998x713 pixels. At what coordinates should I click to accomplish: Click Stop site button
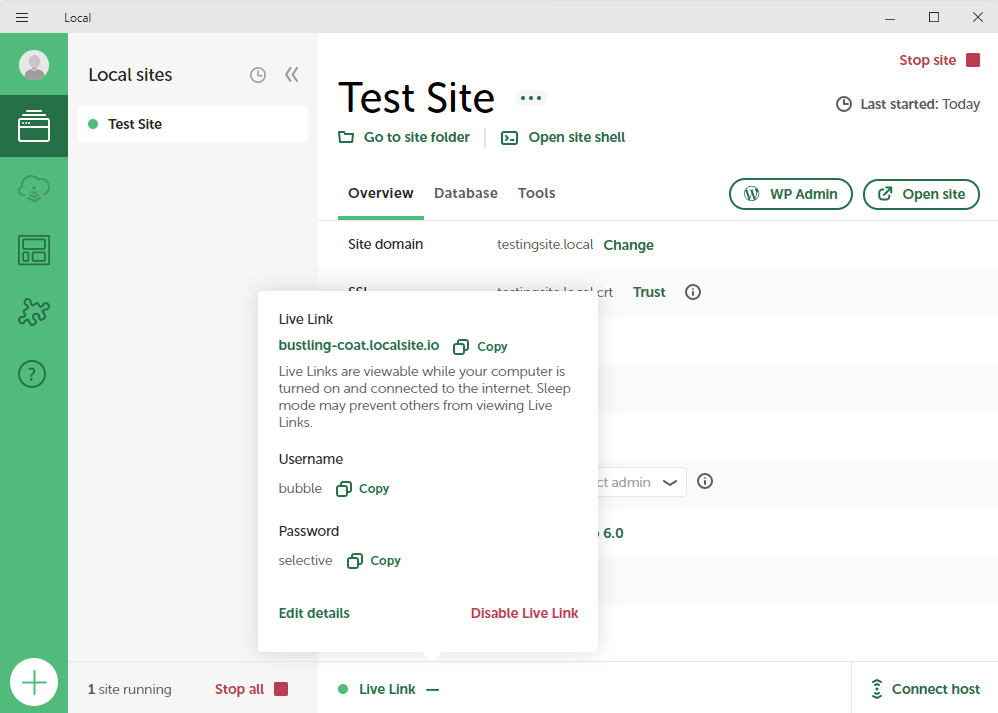point(939,60)
